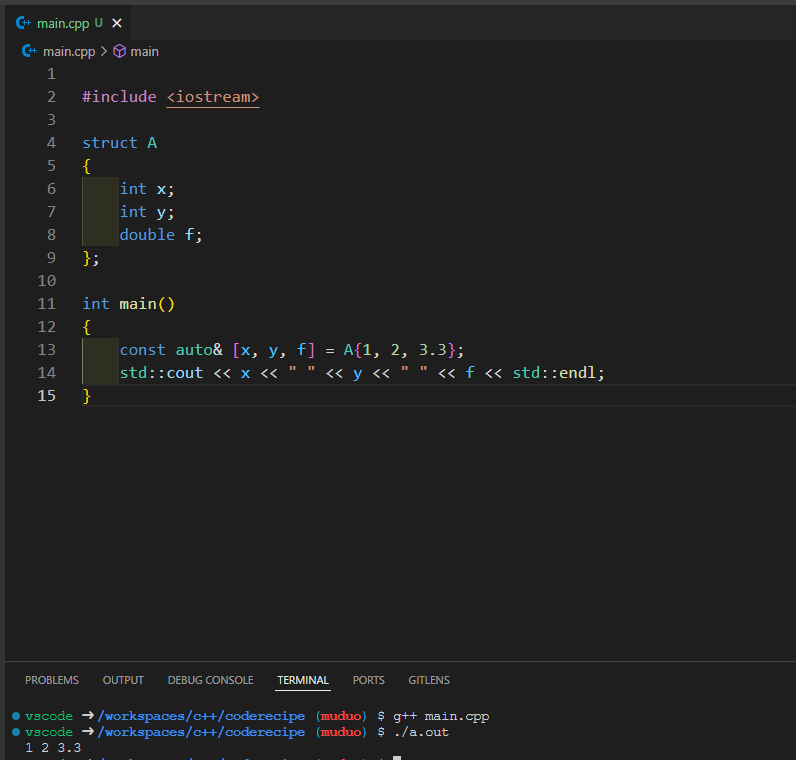The width and height of the screenshot is (796, 760).
Task: Click 'const' keyword on line 13
Action: click(143, 349)
